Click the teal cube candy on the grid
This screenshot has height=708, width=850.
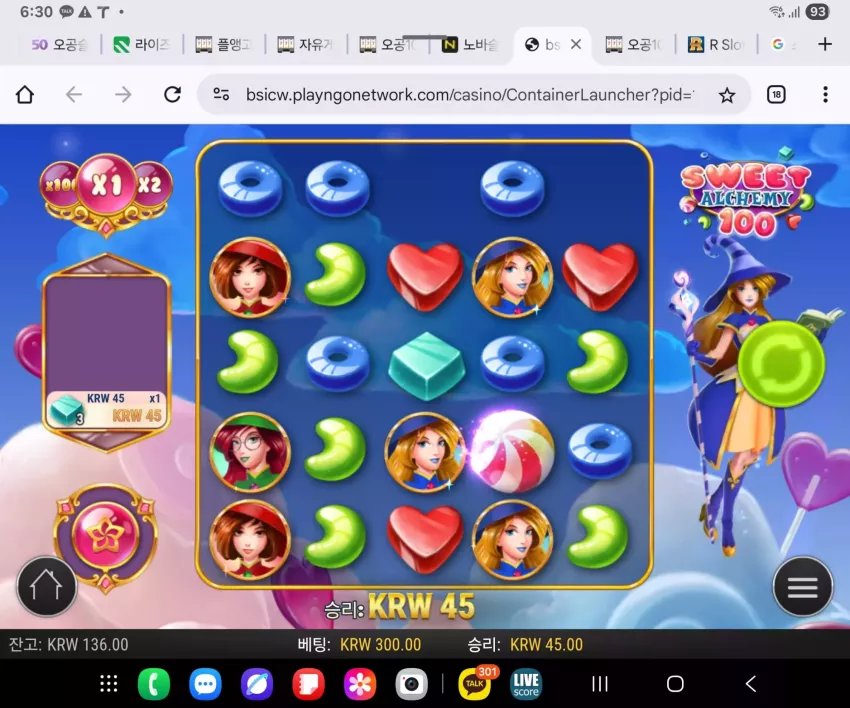coord(426,365)
